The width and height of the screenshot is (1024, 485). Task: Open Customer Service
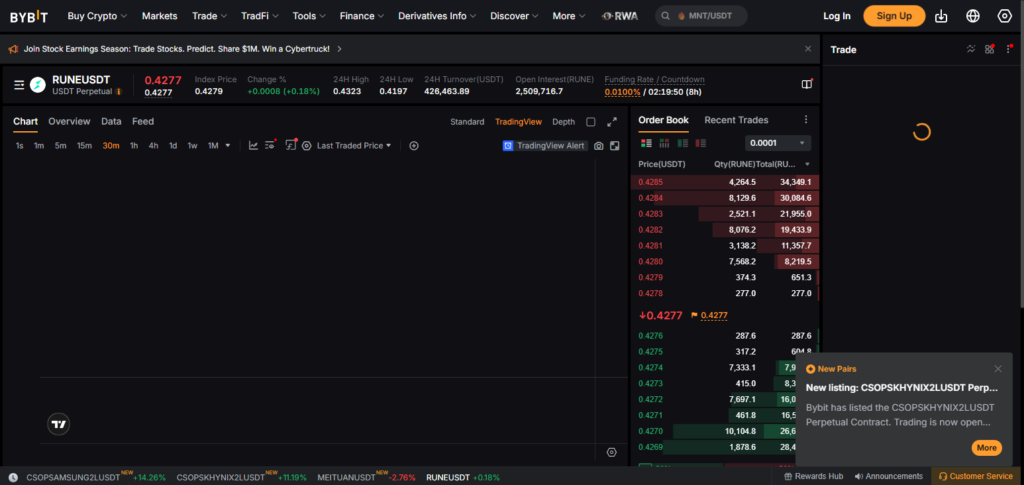(x=976, y=477)
